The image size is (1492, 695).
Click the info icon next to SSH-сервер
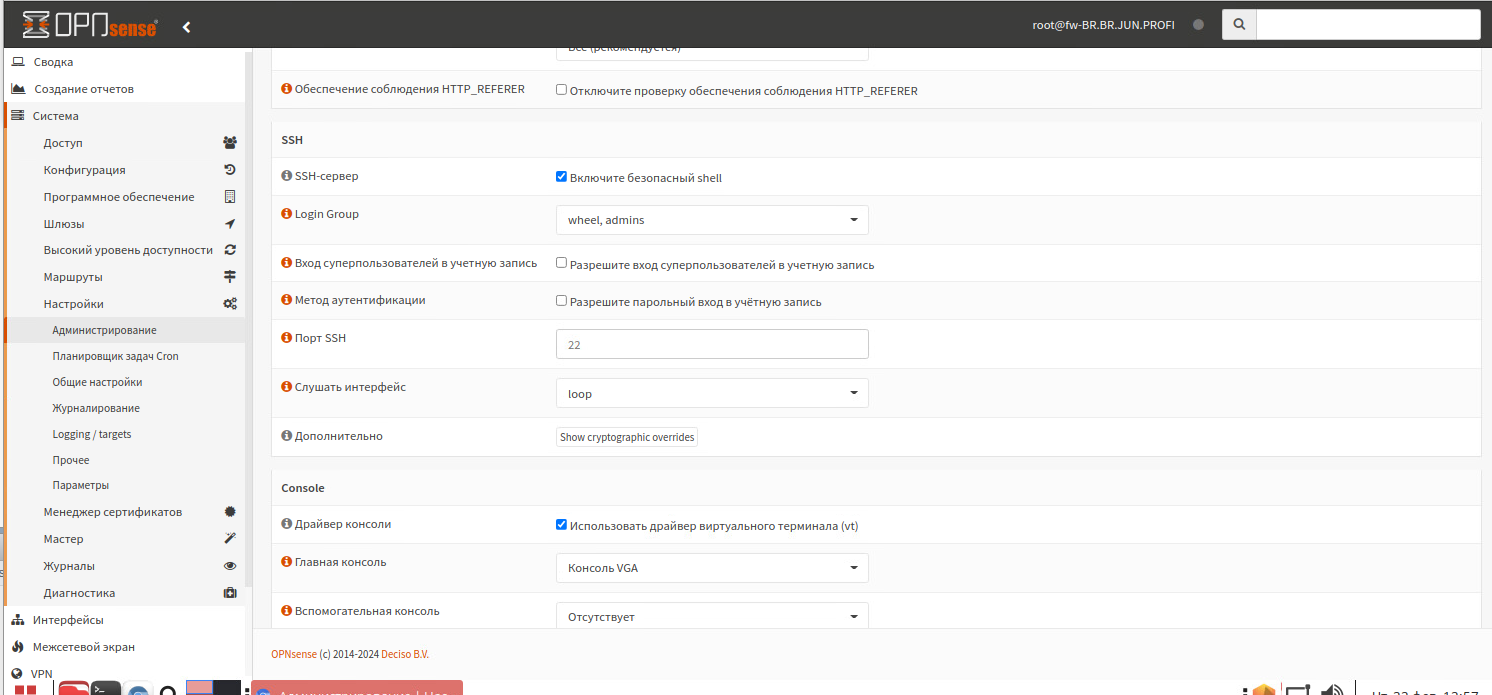(286, 176)
